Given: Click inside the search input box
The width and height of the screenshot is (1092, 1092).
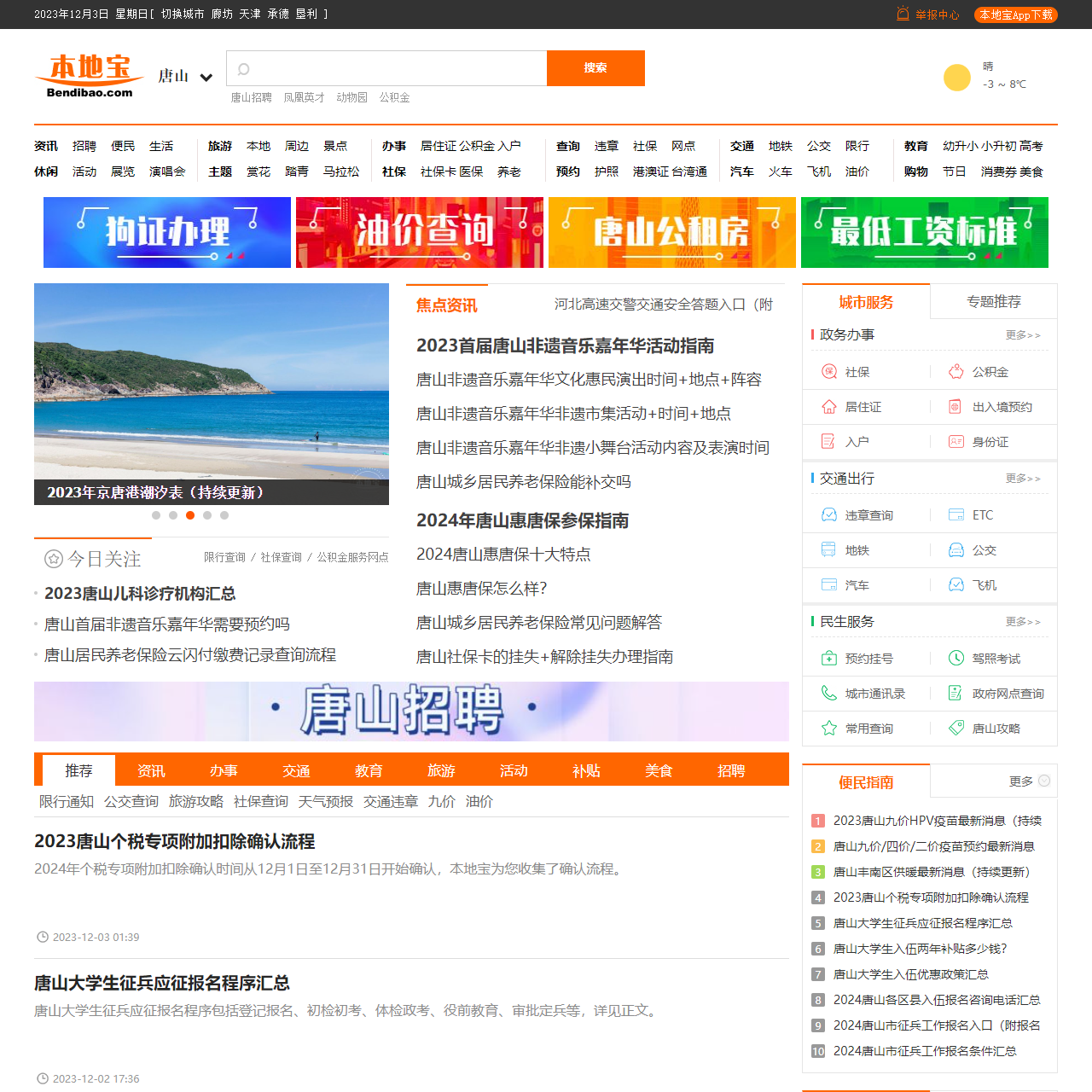Looking at the screenshot, I should (x=386, y=67).
